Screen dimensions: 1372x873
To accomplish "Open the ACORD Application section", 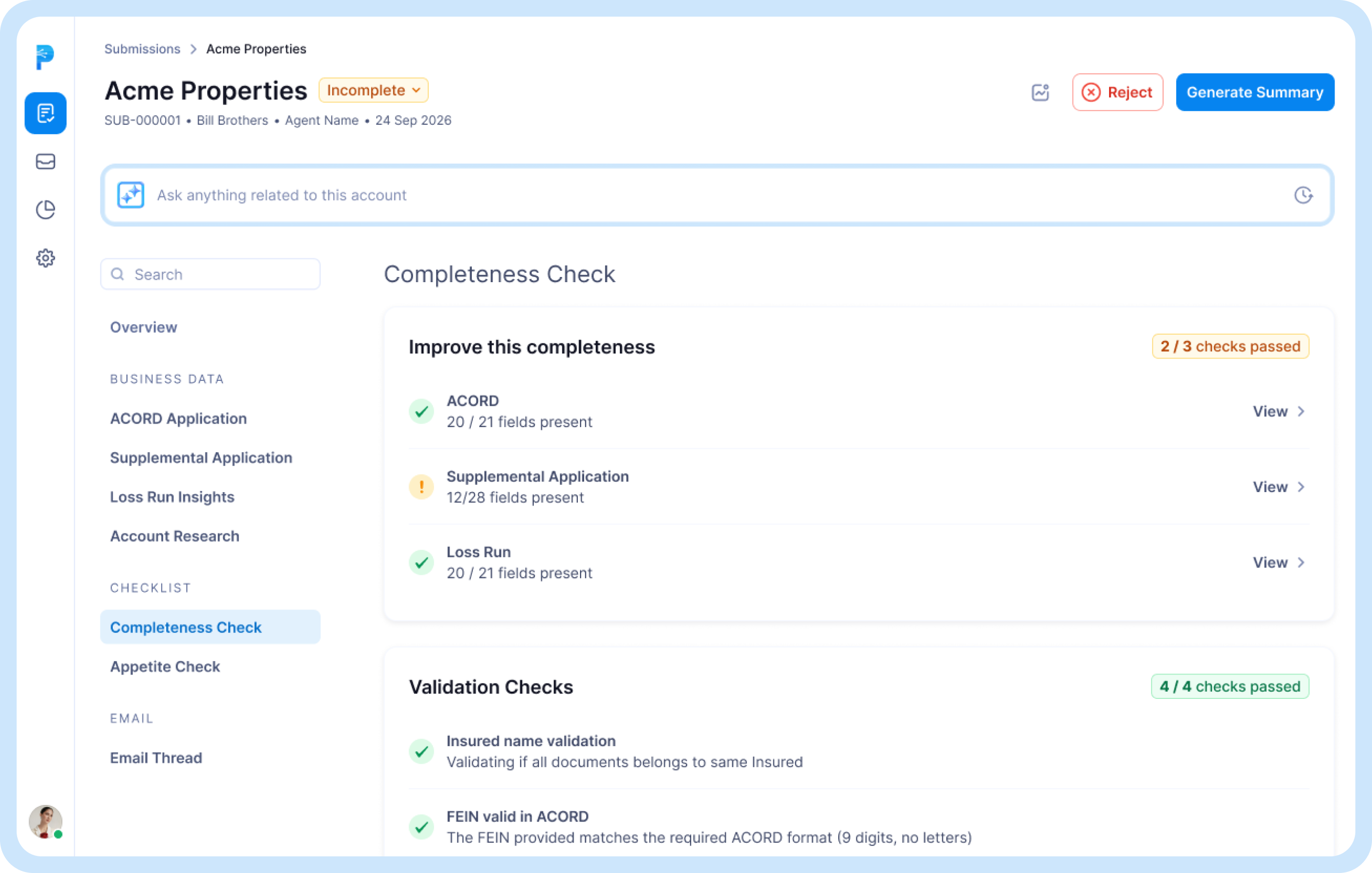I will tap(178, 418).
